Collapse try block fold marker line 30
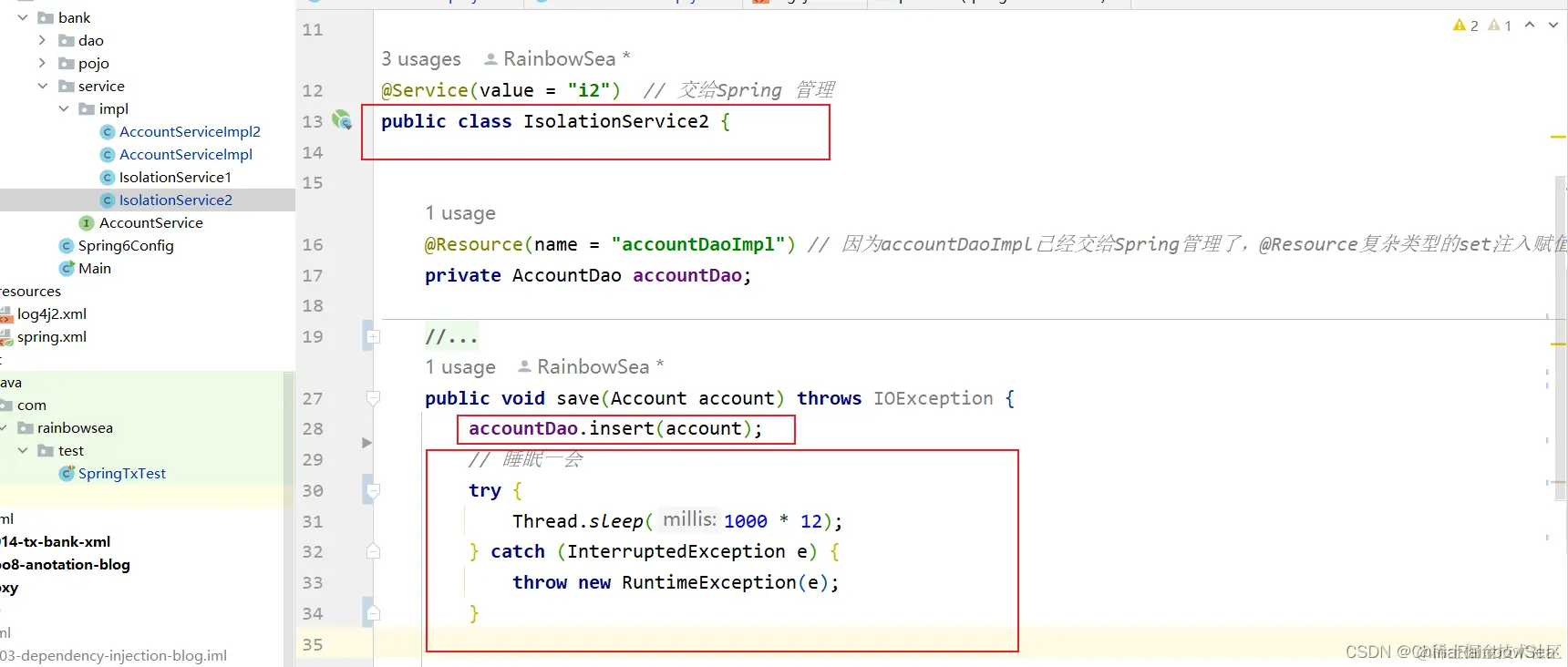 373,490
